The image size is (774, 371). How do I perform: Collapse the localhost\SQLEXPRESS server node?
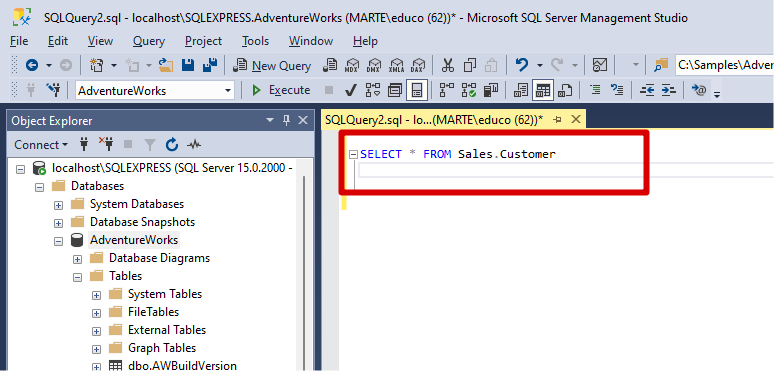tap(20, 168)
